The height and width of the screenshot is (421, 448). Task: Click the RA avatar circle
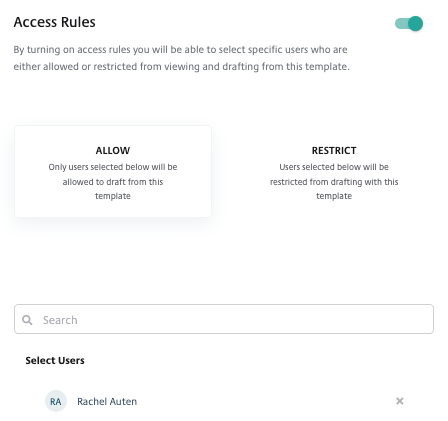(x=56, y=401)
